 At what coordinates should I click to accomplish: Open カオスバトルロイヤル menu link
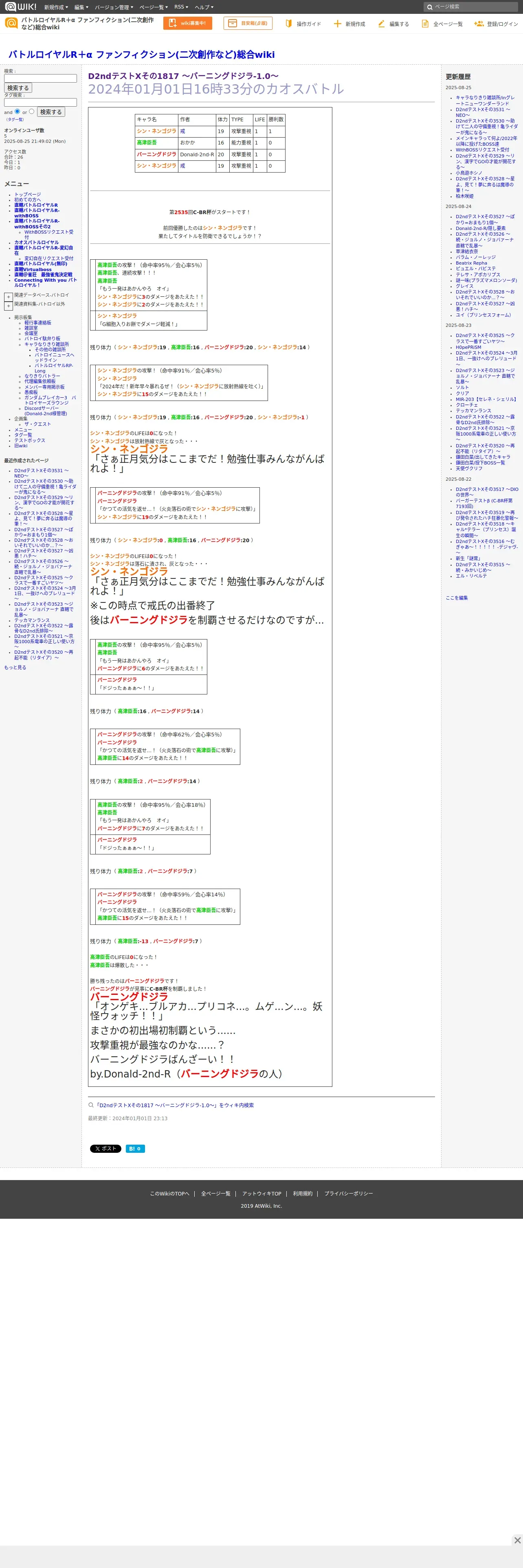point(37,242)
